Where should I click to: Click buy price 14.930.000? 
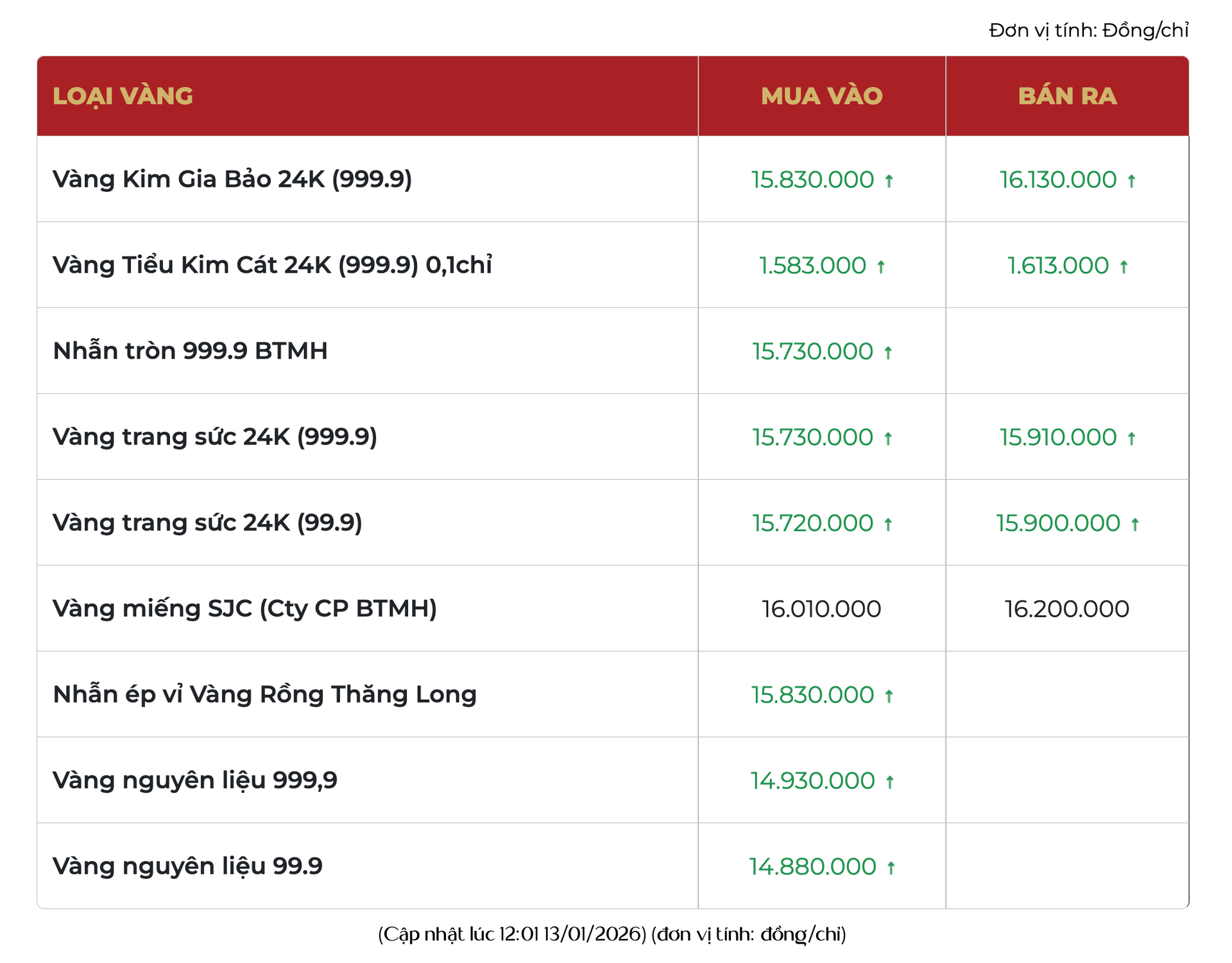812,781
